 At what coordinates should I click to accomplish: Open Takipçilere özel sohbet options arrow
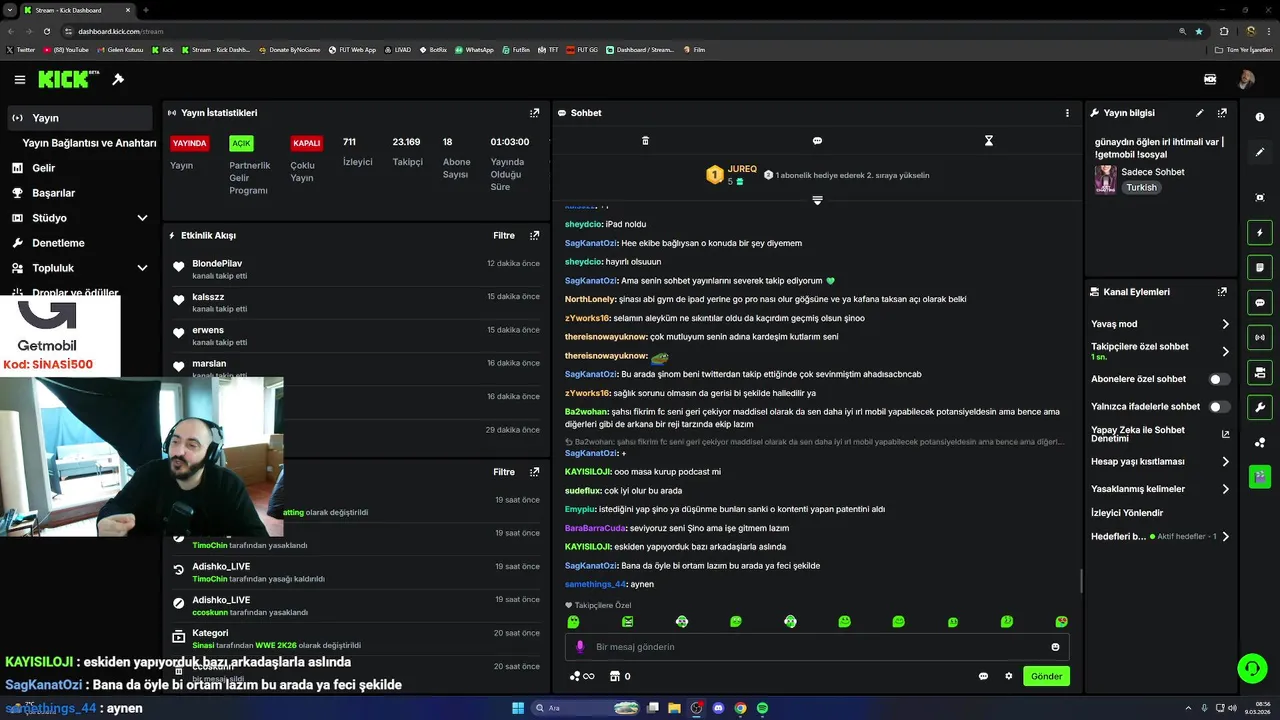(x=1225, y=351)
